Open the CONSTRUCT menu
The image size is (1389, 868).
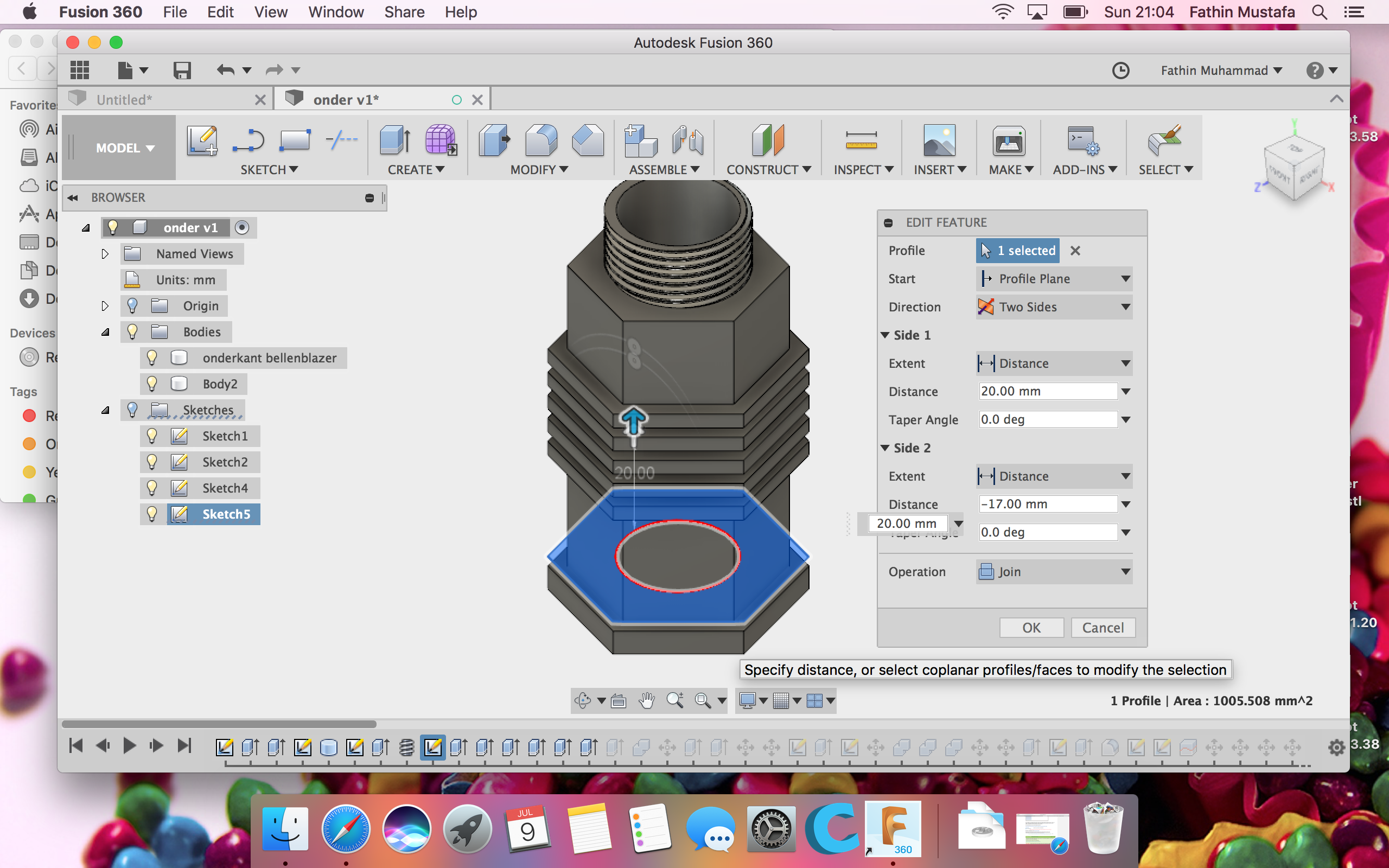(768, 170)
